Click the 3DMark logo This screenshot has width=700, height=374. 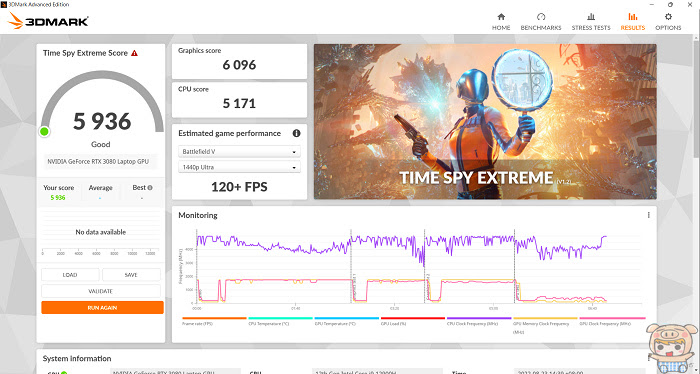pyautogui.click(x=48, y=21)
